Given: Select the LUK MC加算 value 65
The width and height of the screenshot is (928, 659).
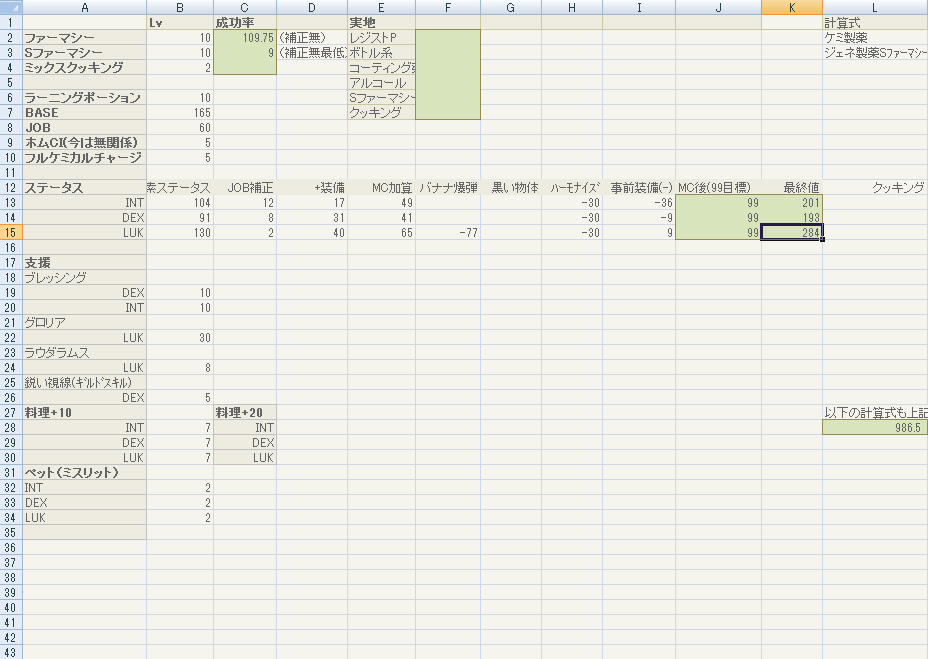Looking at the screenshot, I should tap(381, 233).
